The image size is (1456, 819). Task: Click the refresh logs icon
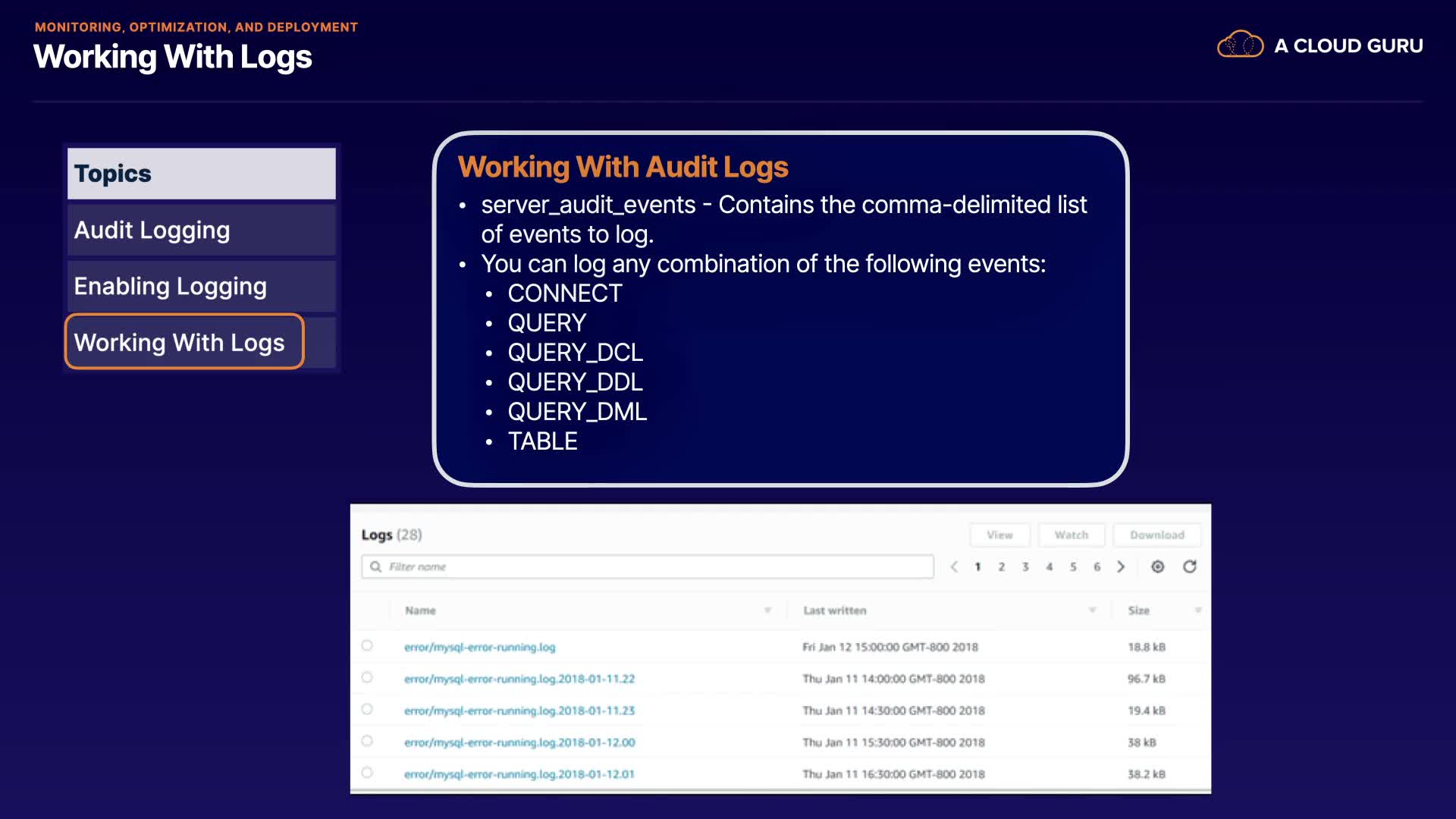(1190, 566)
